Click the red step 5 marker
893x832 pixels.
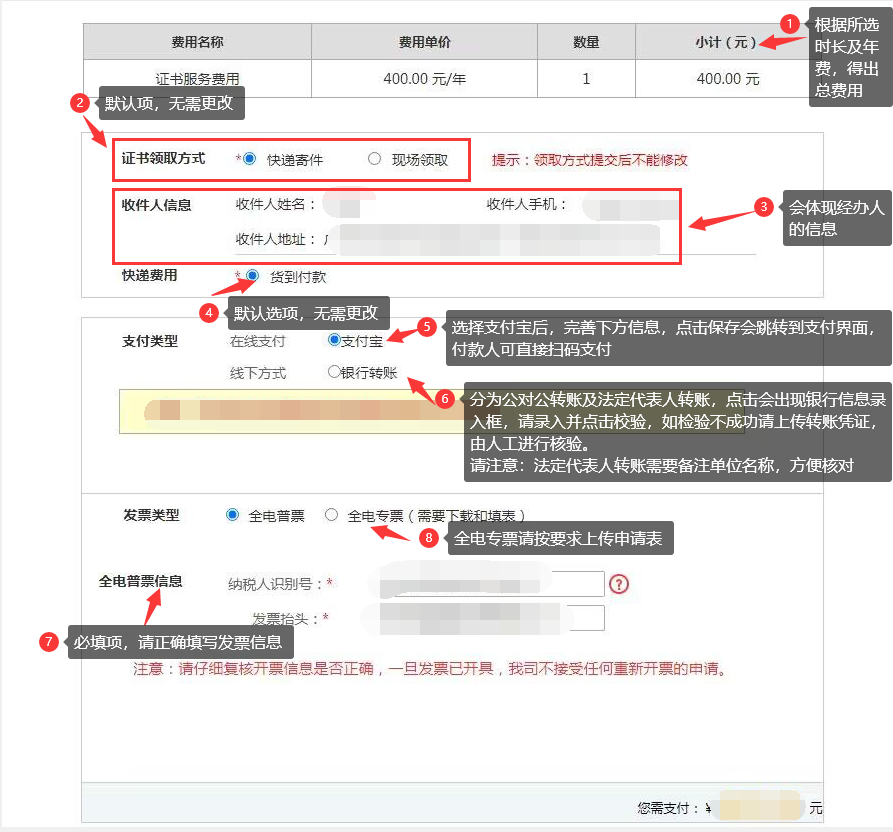[x=426, y=327]
